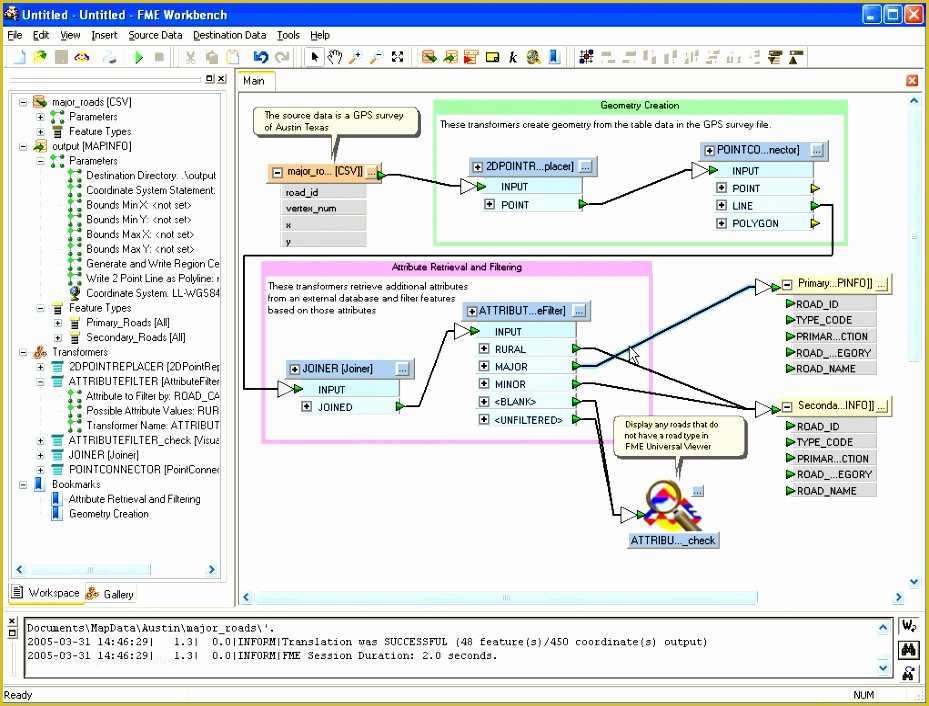
Task: Undo the last action via blue arrow
Action: click(x=261, y=57)
